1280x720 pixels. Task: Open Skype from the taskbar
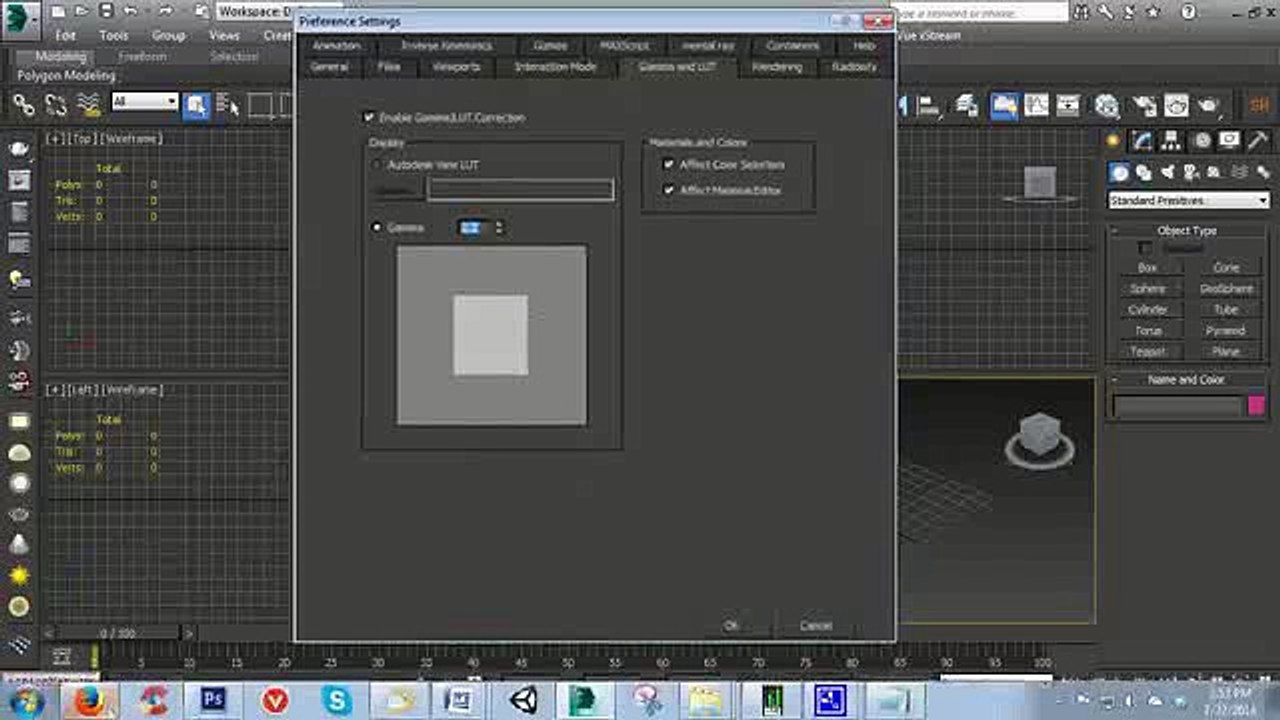click(337, 700)
